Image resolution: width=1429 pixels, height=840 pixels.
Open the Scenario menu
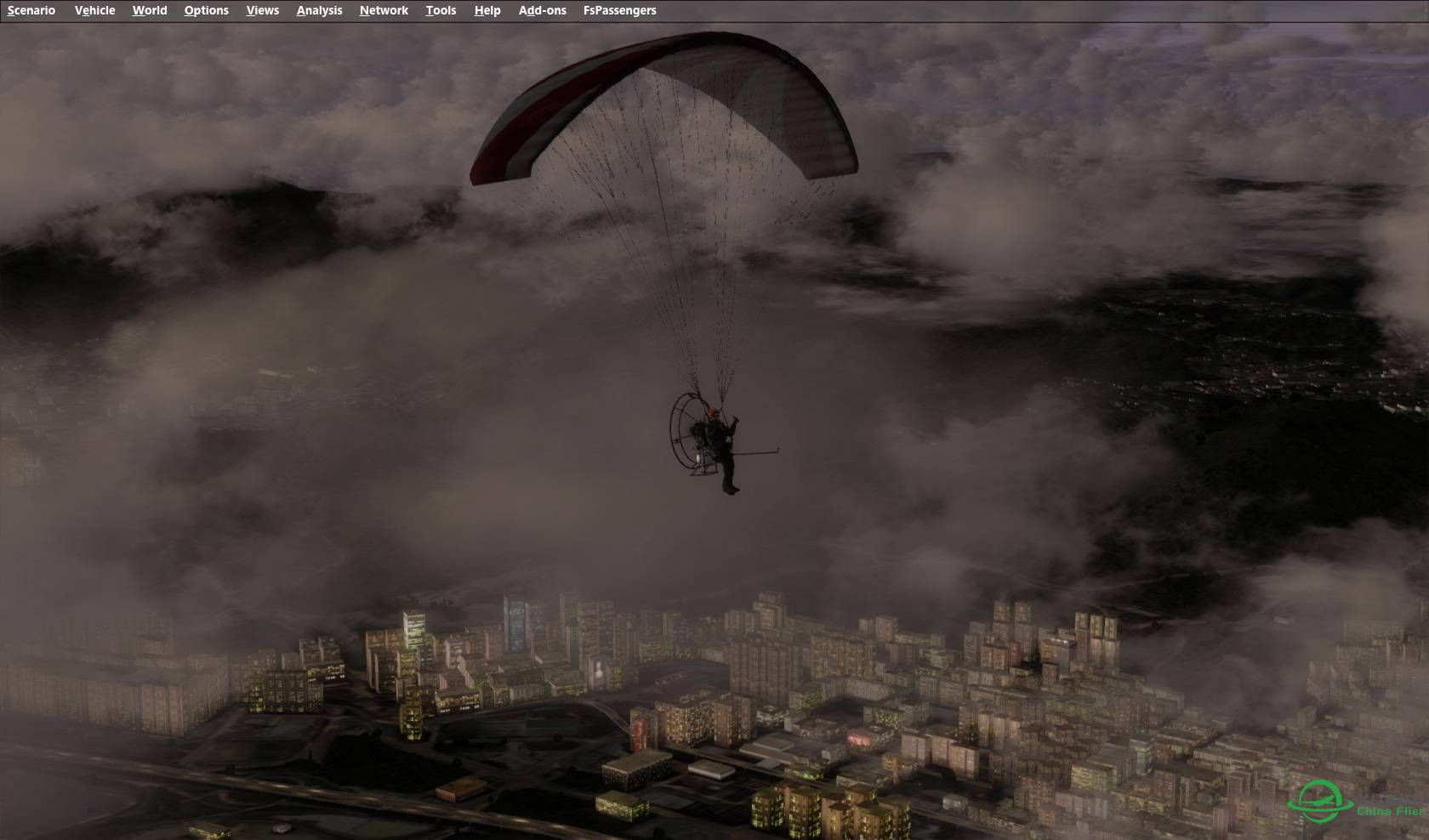31,10
